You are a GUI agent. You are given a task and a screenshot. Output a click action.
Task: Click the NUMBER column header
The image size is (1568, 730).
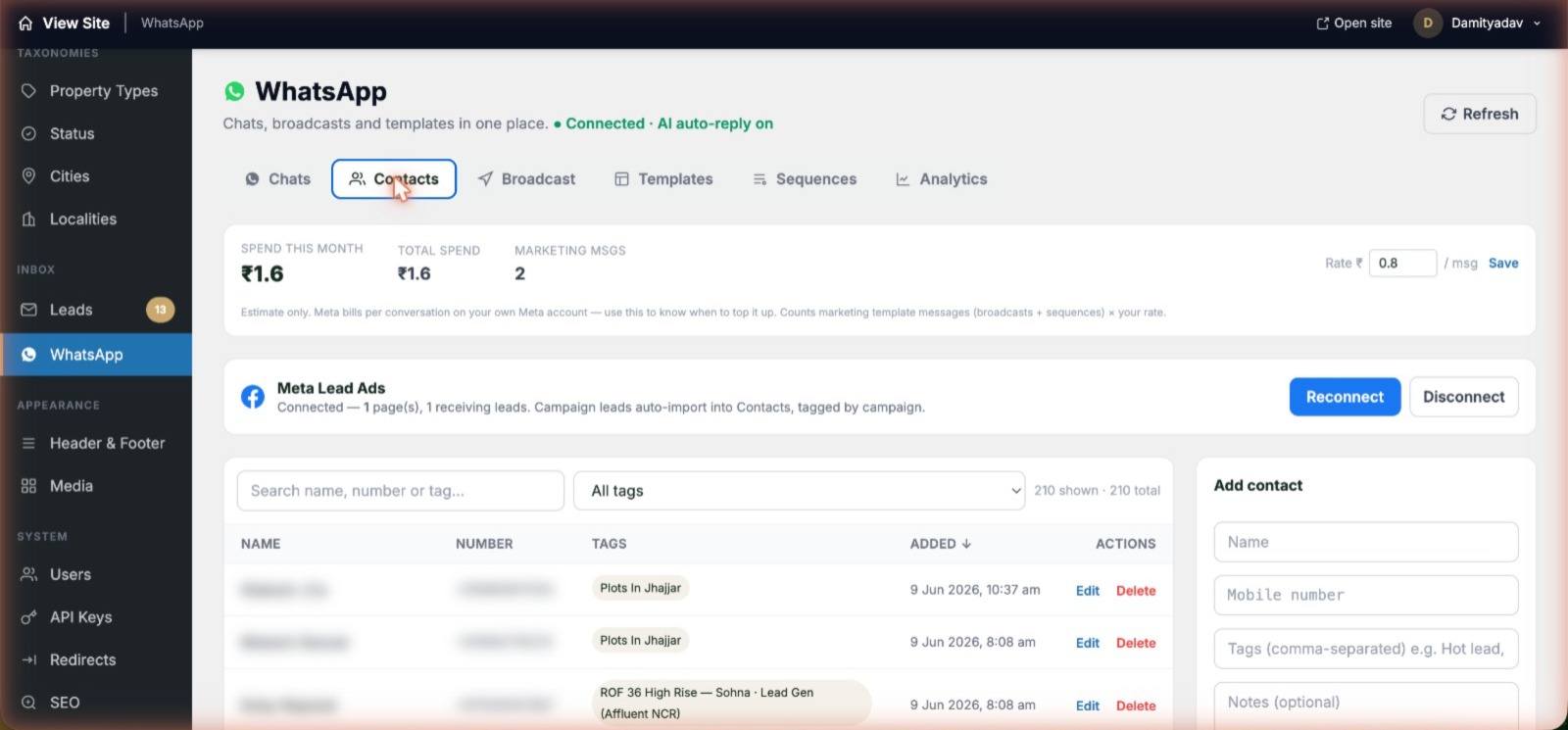[x=484, y=544]
